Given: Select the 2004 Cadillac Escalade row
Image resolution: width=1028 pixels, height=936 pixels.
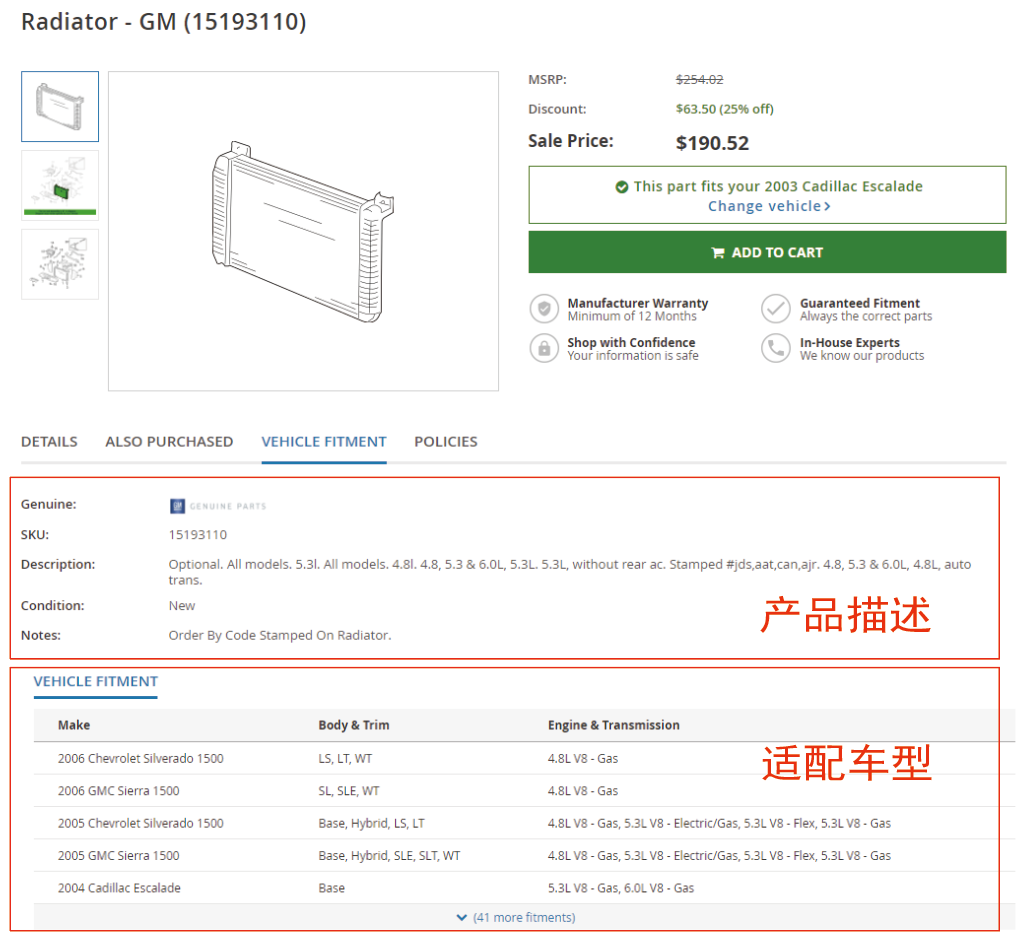Looking at the screenshot, I should tap(524, 888).
